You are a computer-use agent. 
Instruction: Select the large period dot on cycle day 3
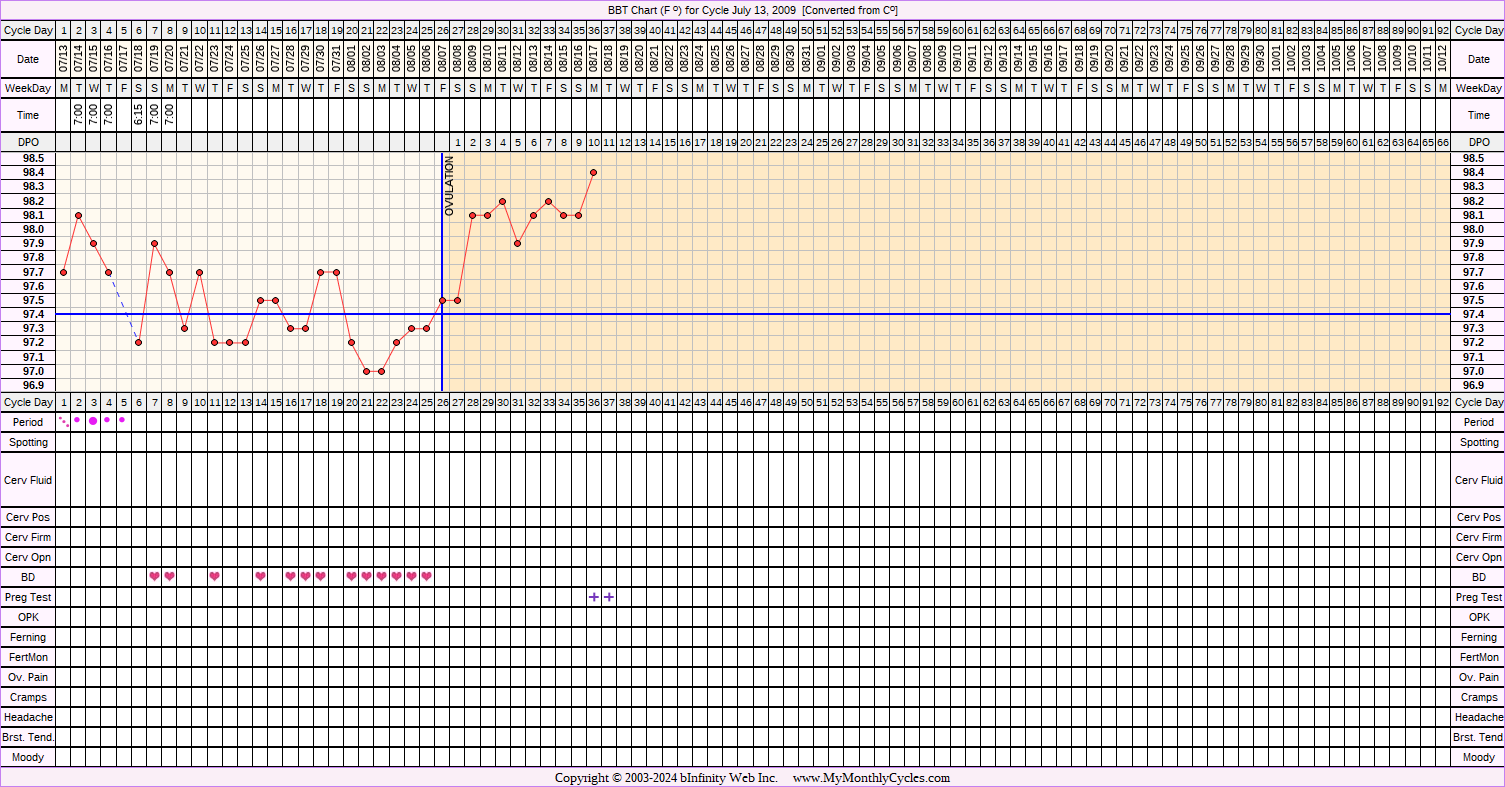tap(93, 421)
